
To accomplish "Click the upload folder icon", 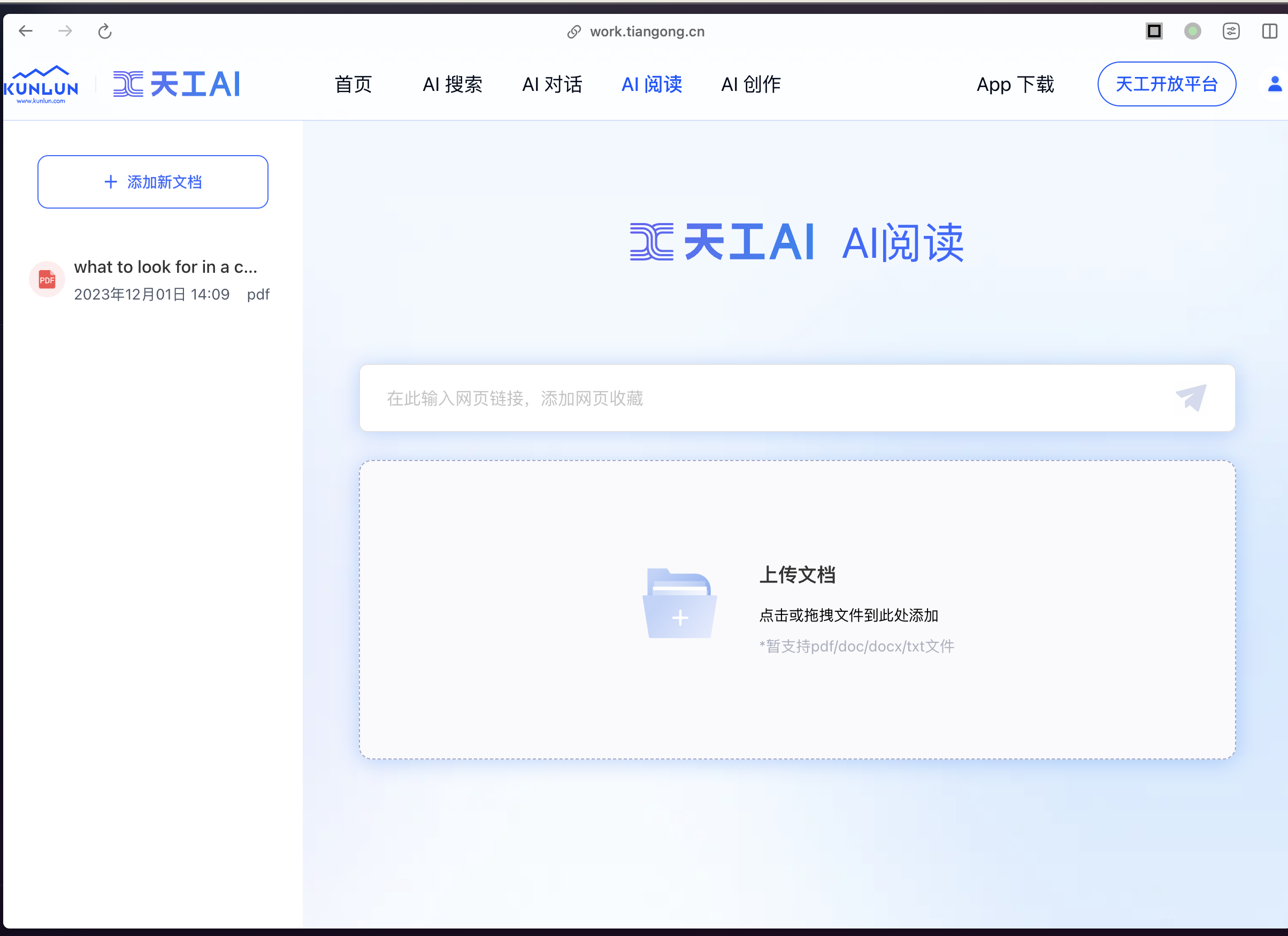I will click(x=679, y=604).
